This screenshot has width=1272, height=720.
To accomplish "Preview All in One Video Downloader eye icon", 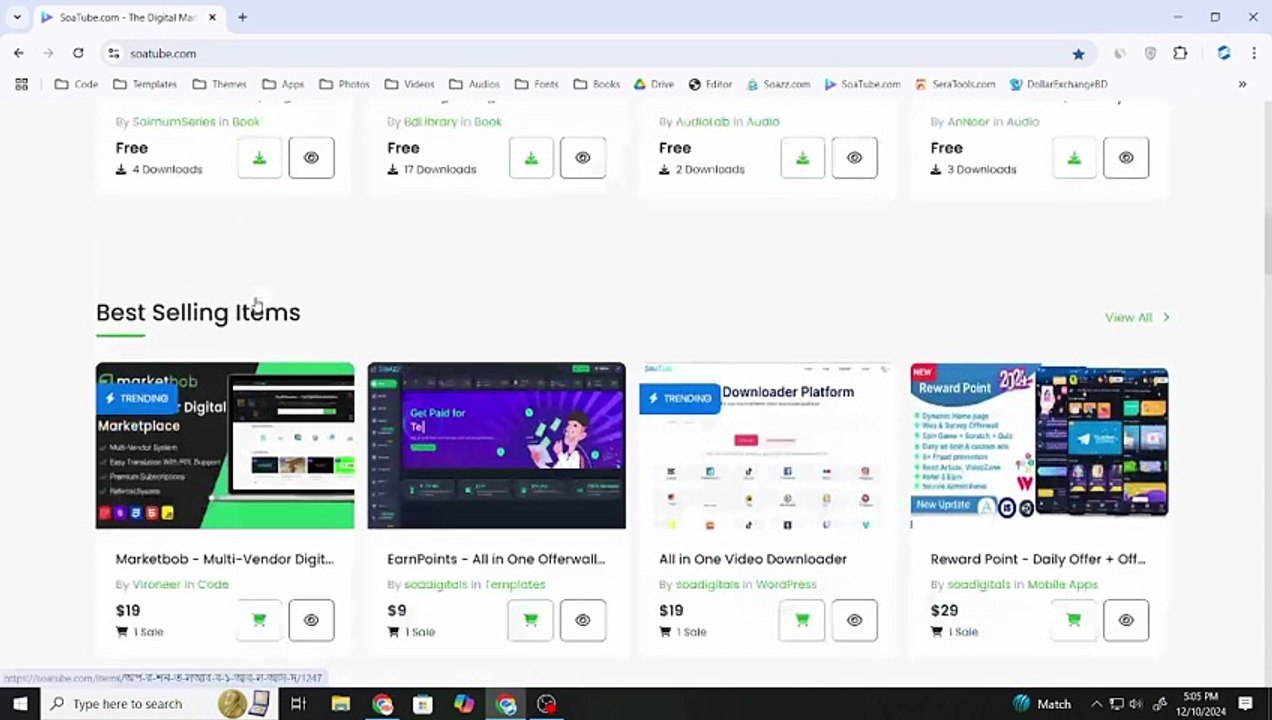I will pos(854,620).
